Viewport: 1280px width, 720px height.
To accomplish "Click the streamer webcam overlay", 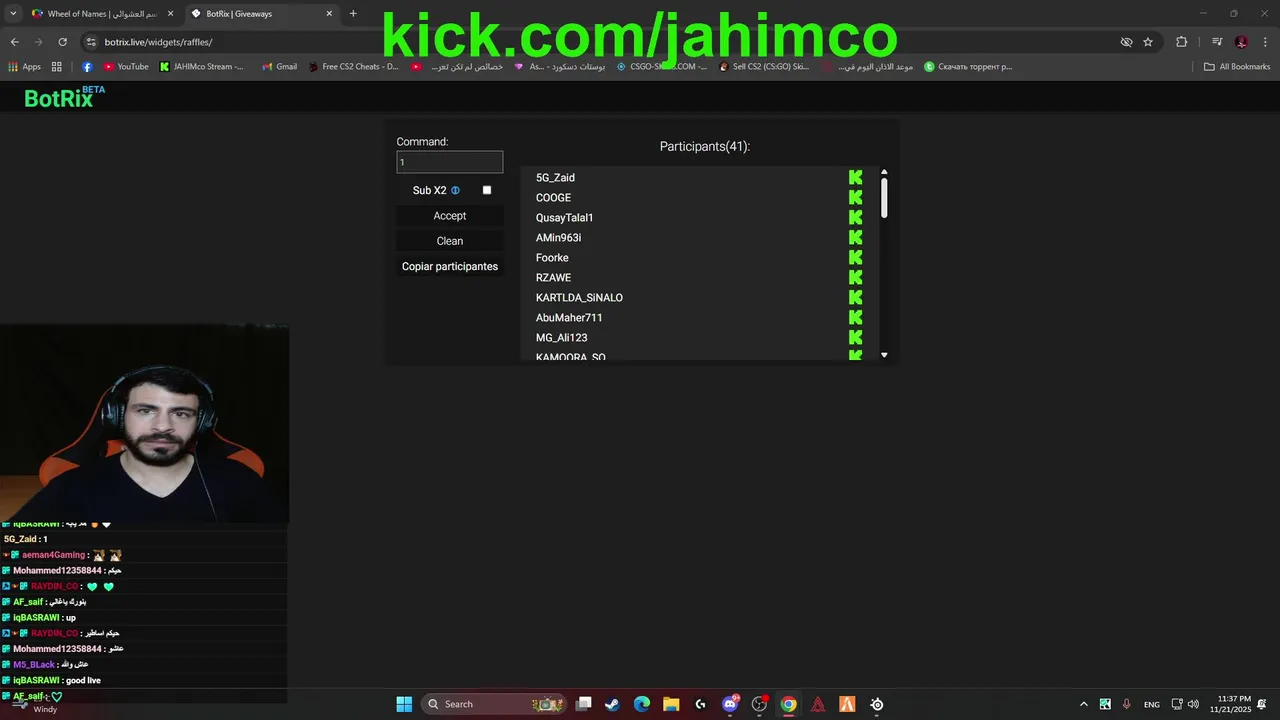I will 144,423.
